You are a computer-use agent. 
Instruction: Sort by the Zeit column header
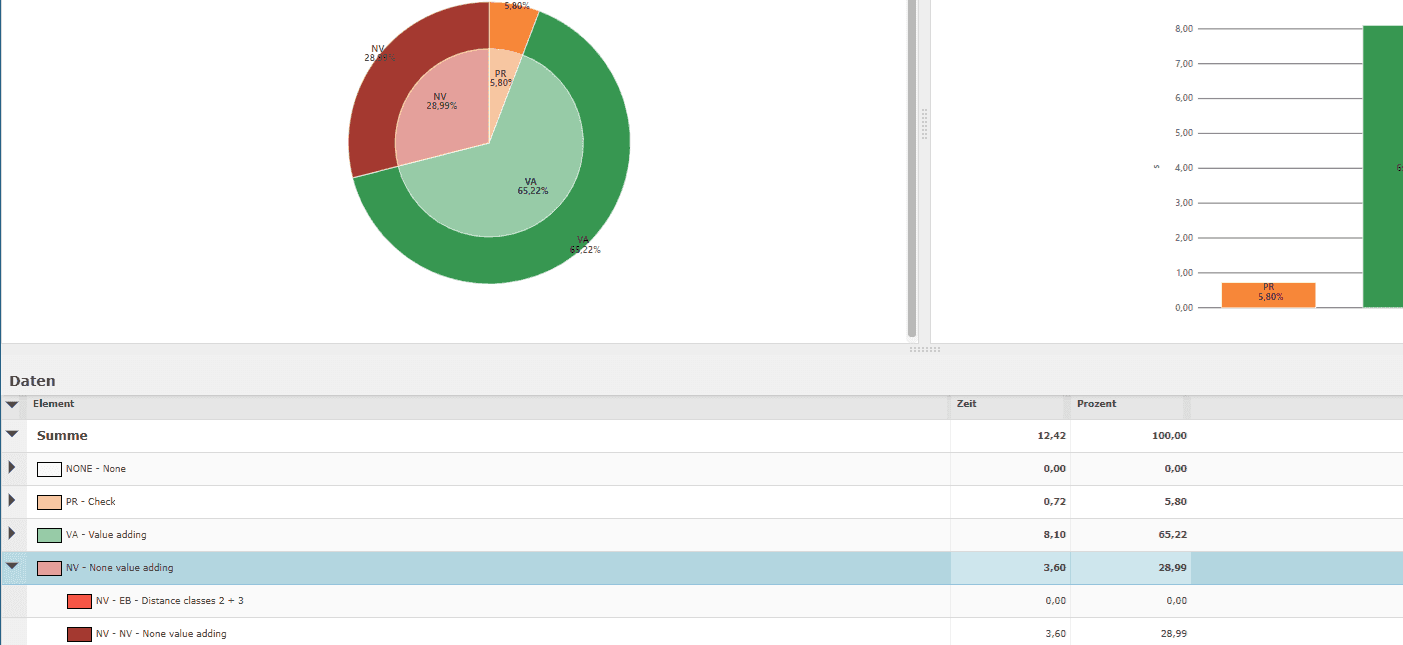click(1008, 404)
